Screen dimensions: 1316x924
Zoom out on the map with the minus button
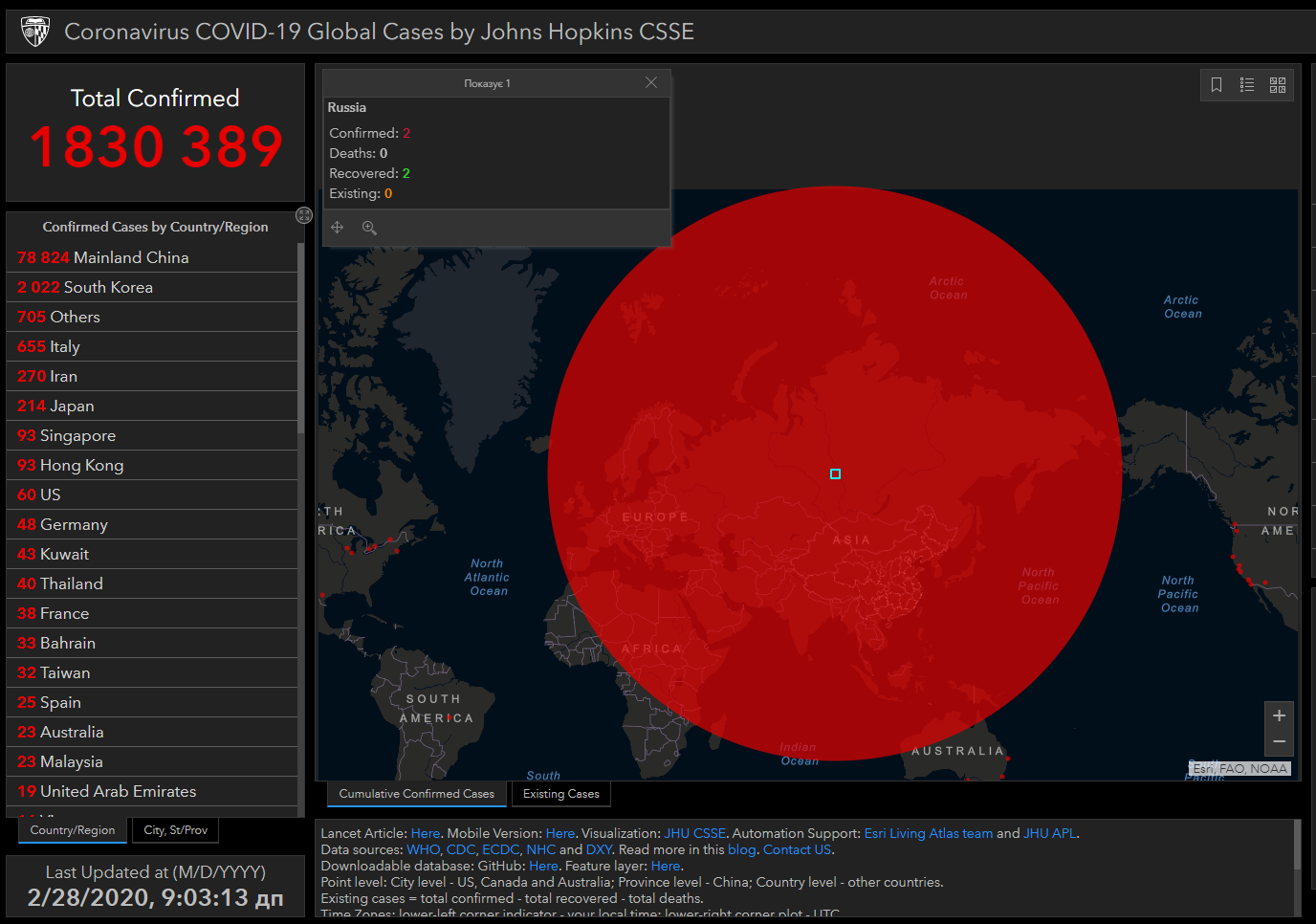point(1279,742)
